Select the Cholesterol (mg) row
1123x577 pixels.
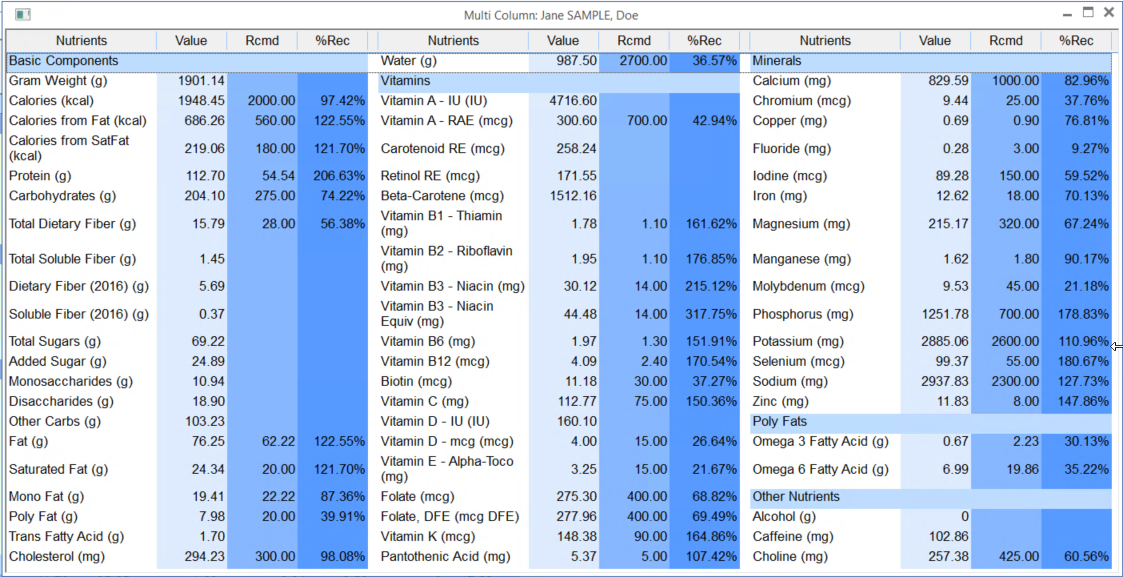coord(62,556)
